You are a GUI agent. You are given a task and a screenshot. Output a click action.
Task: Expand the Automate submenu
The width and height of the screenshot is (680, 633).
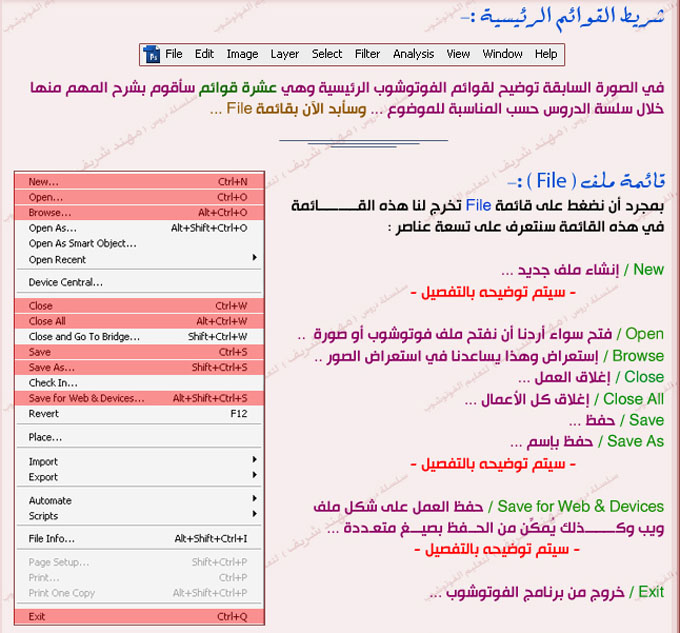(139, 500)
